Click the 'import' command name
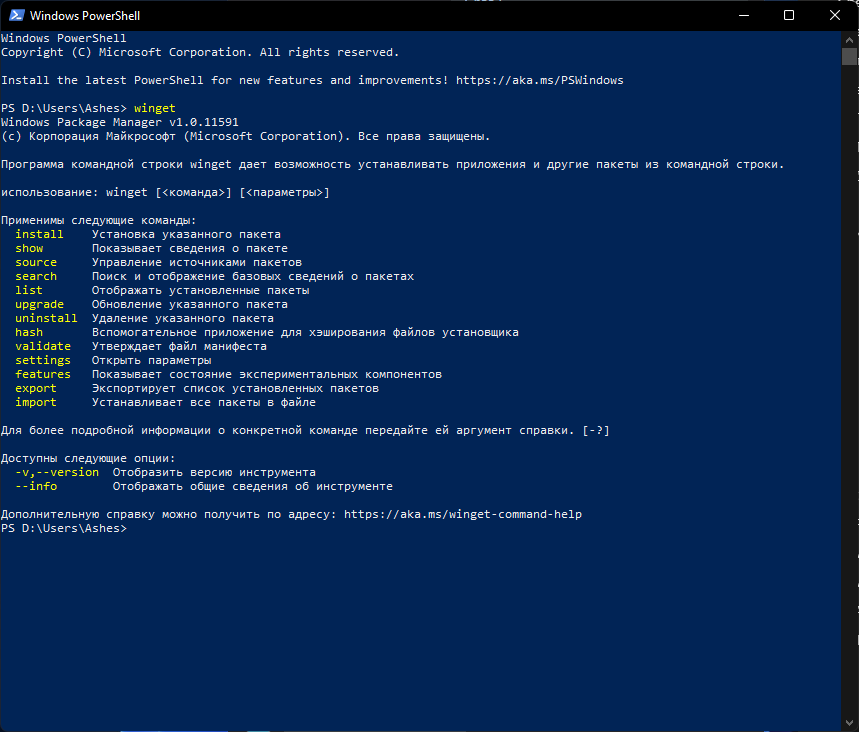Screen dimensions: 859x732 point(36,403)
